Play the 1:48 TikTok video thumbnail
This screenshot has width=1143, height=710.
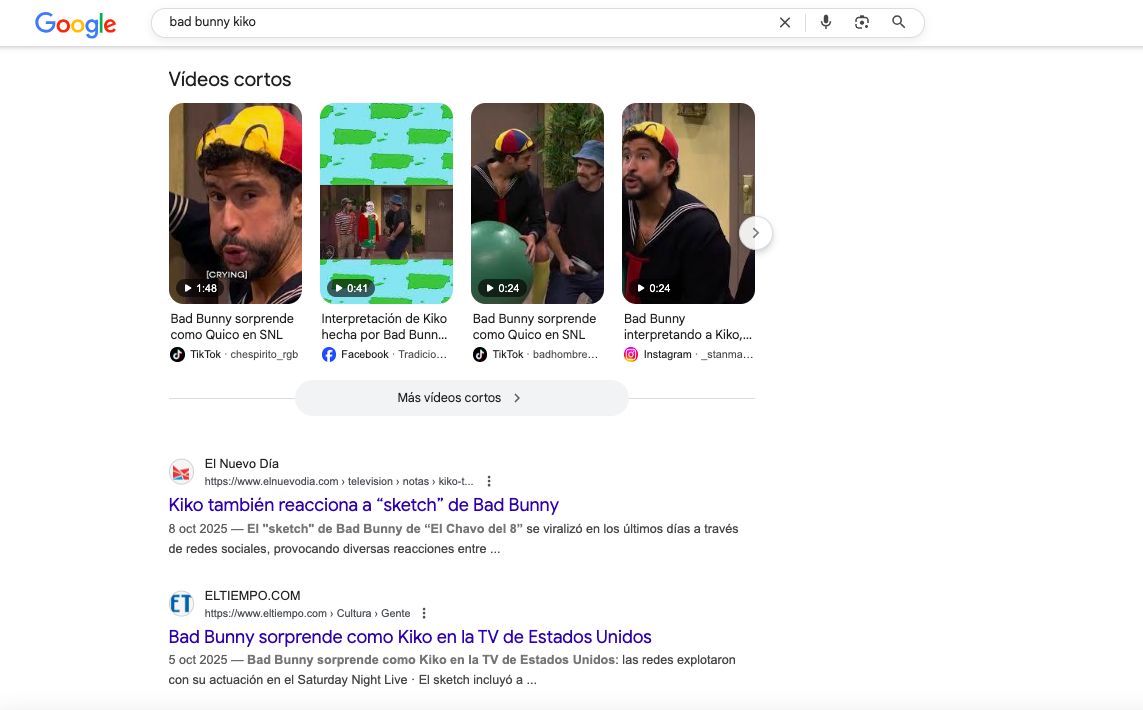(x=235, y=203)
